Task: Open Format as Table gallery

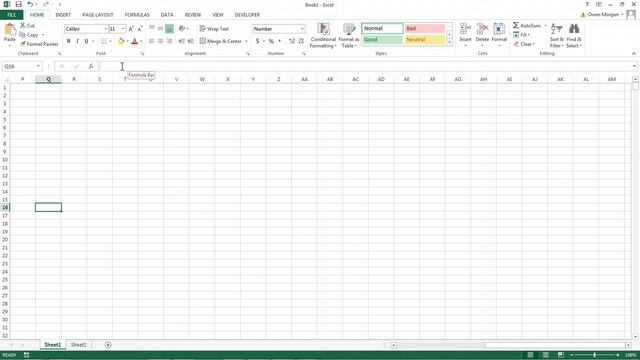Action: pyautogui.click(x=349, y=36)
